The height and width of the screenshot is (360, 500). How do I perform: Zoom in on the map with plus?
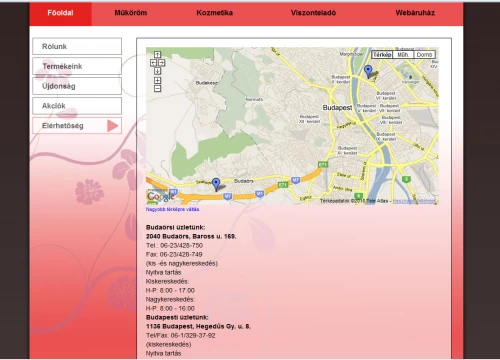157,80
